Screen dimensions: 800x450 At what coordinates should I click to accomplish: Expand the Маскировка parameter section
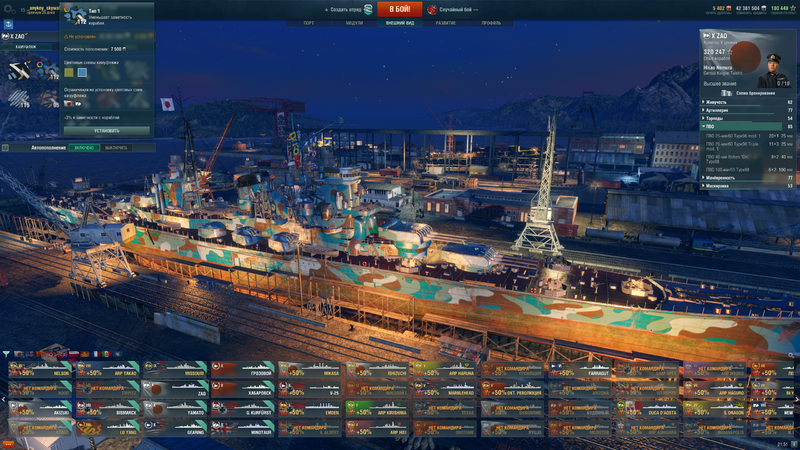(x=747, y=186)
